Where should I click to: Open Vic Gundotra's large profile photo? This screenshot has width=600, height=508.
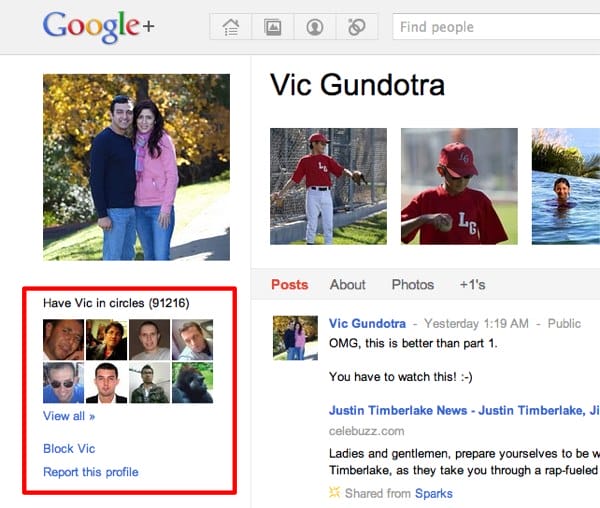(x=136, y=167)
